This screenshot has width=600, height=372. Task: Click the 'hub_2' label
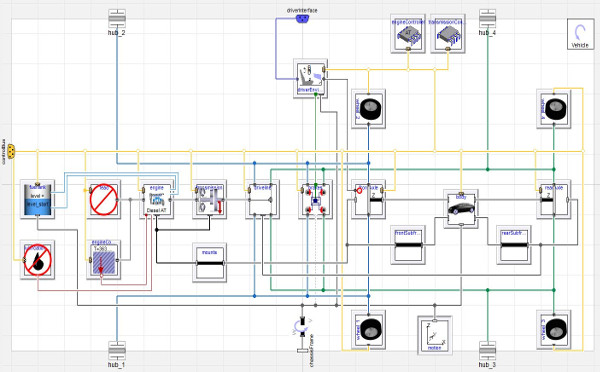tap(117, 33)
